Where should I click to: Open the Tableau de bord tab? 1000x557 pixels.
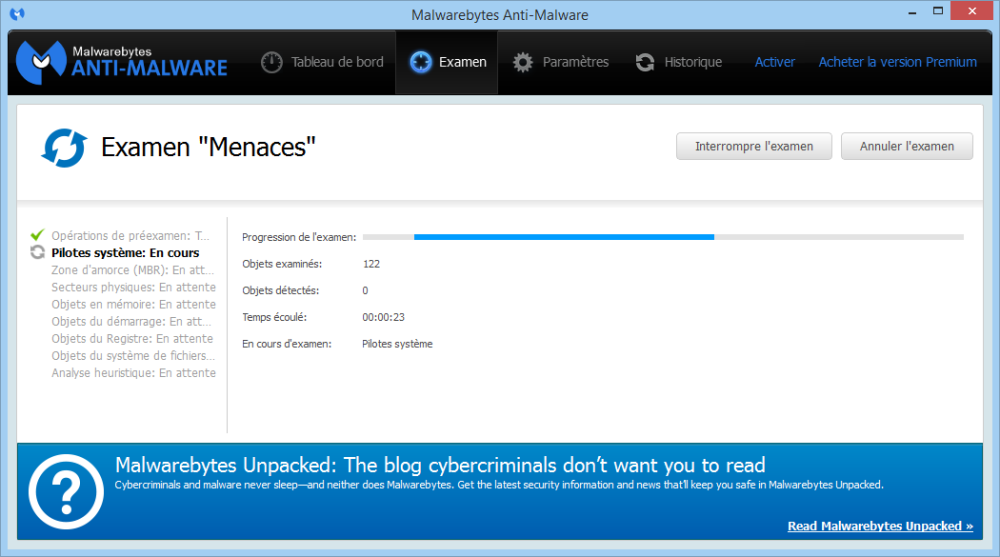coord(322,62)
